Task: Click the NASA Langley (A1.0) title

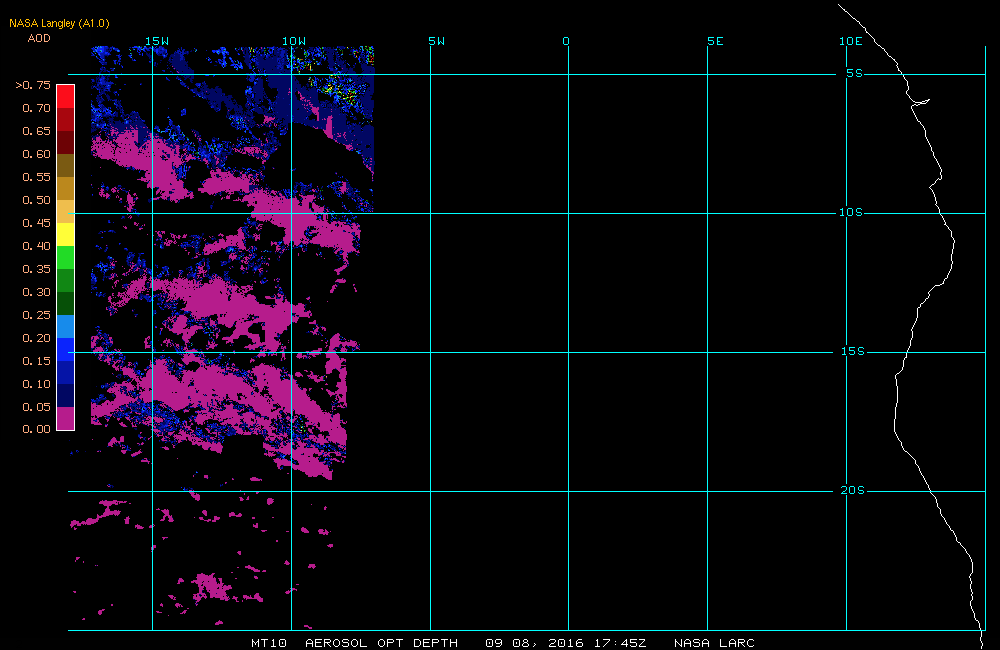Action: click(x=59, y=24)
